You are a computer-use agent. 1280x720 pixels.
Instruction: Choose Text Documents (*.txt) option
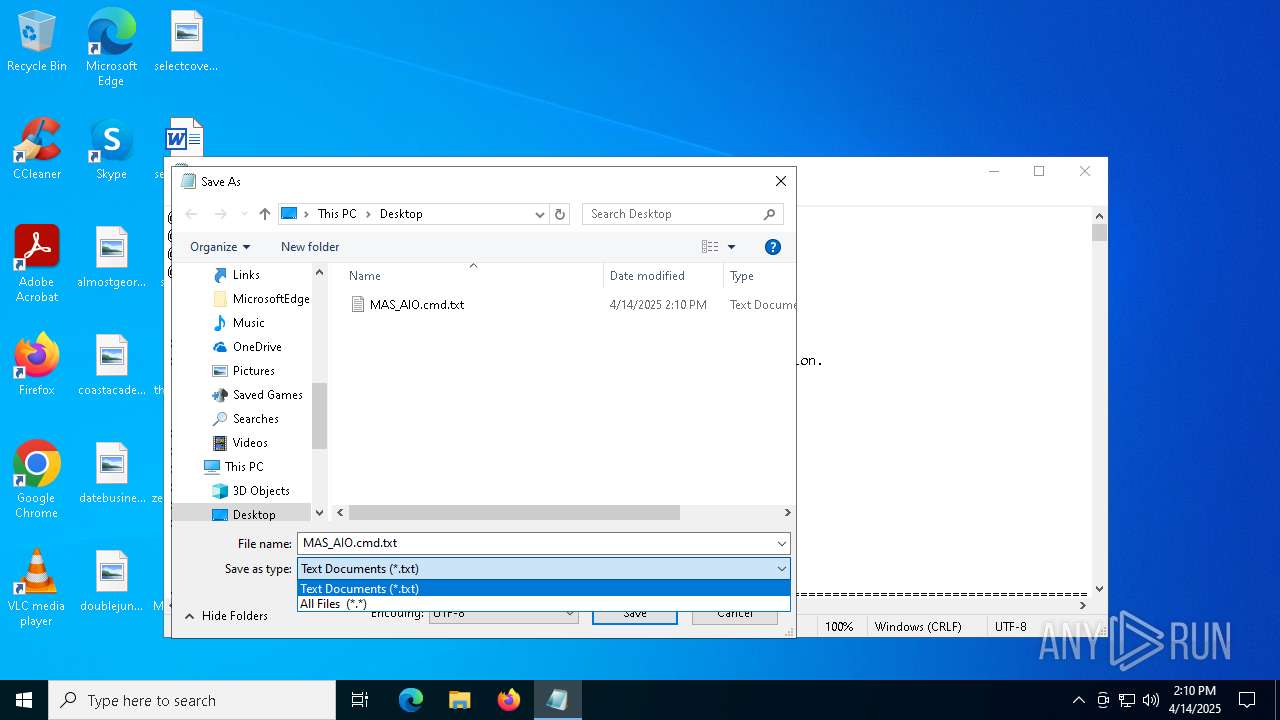[x=544, y=589]
